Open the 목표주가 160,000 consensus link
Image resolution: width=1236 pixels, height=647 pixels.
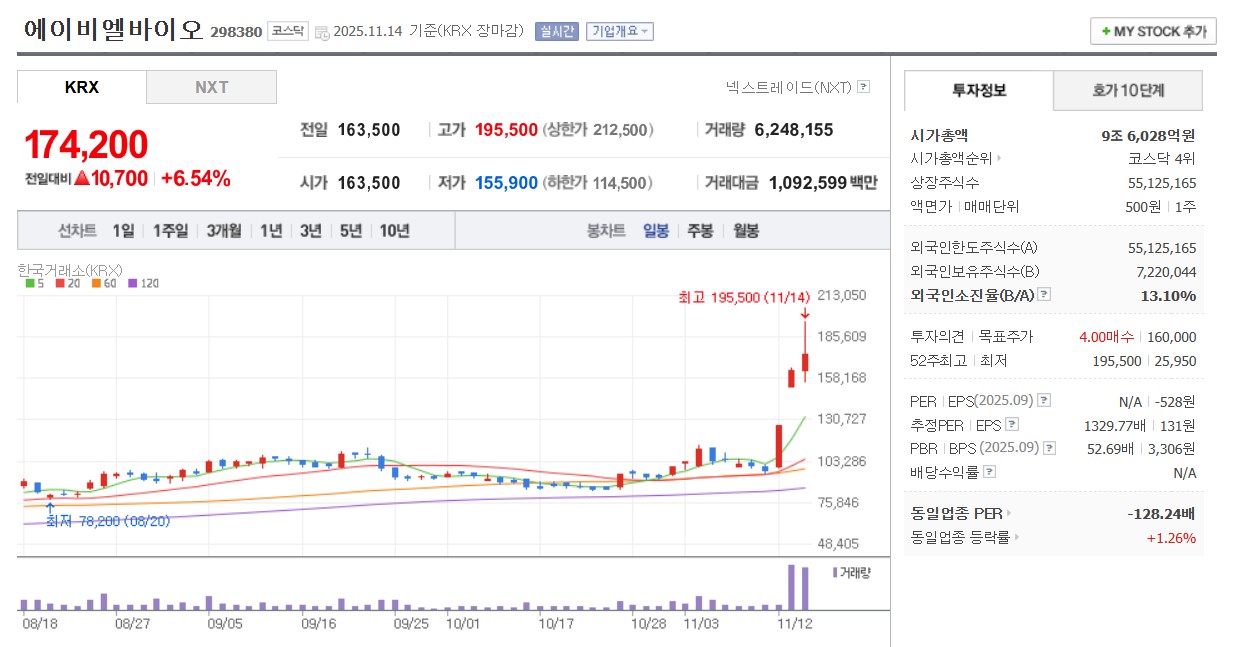point(1173,337)
